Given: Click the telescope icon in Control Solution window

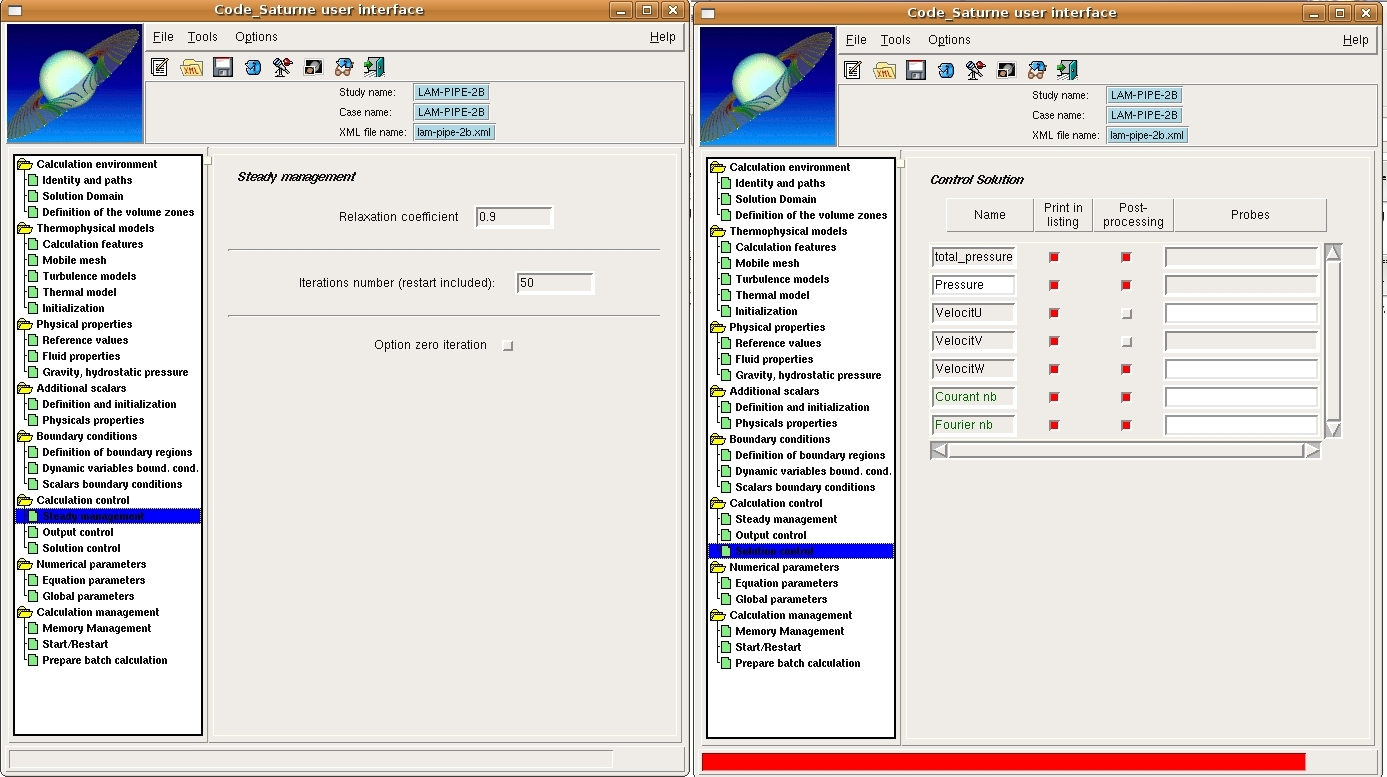Looking at the screenshot, I should pos(976,70).
